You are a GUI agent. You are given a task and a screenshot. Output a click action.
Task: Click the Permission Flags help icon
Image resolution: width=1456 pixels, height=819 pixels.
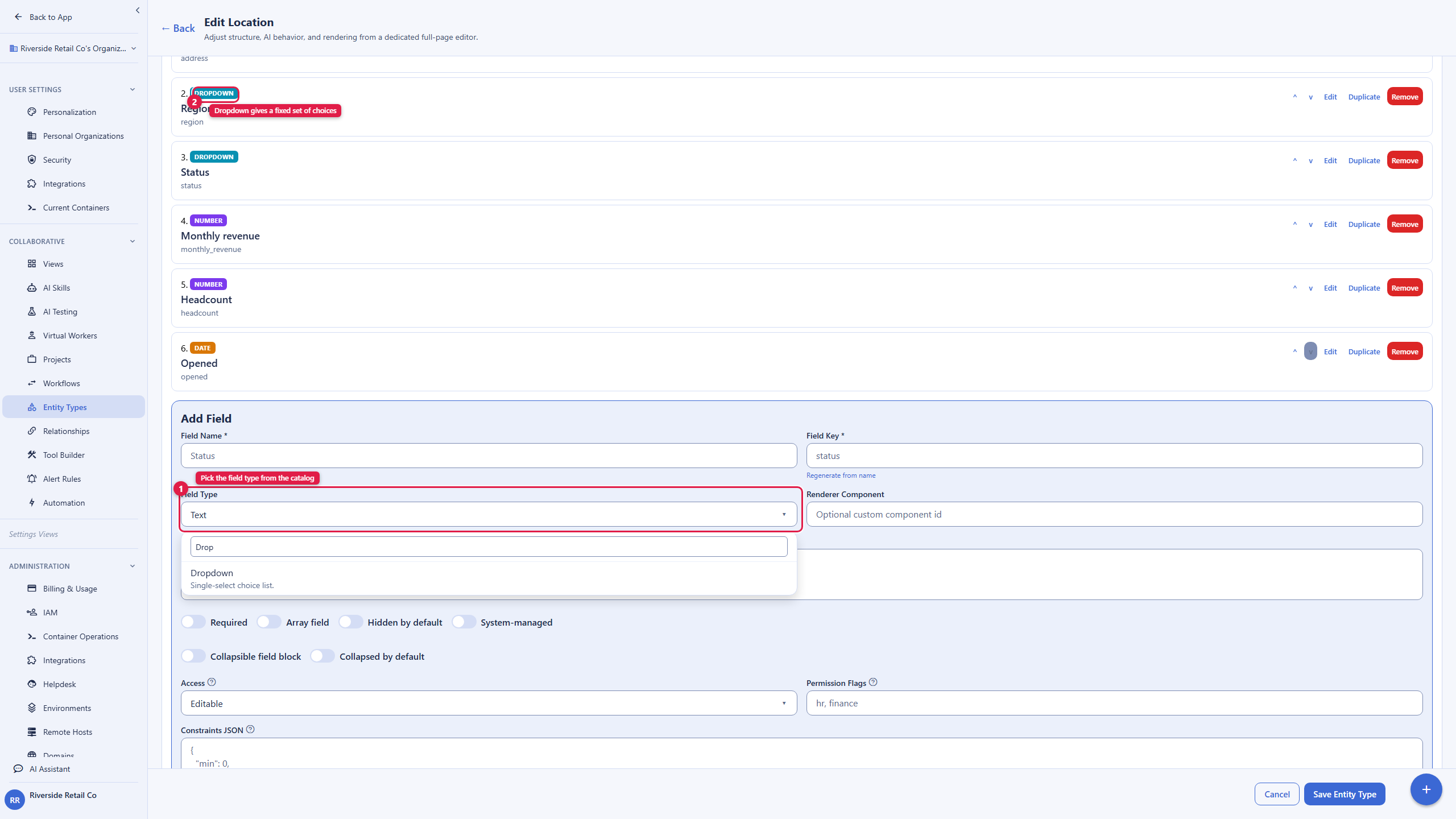pos(873,682)
